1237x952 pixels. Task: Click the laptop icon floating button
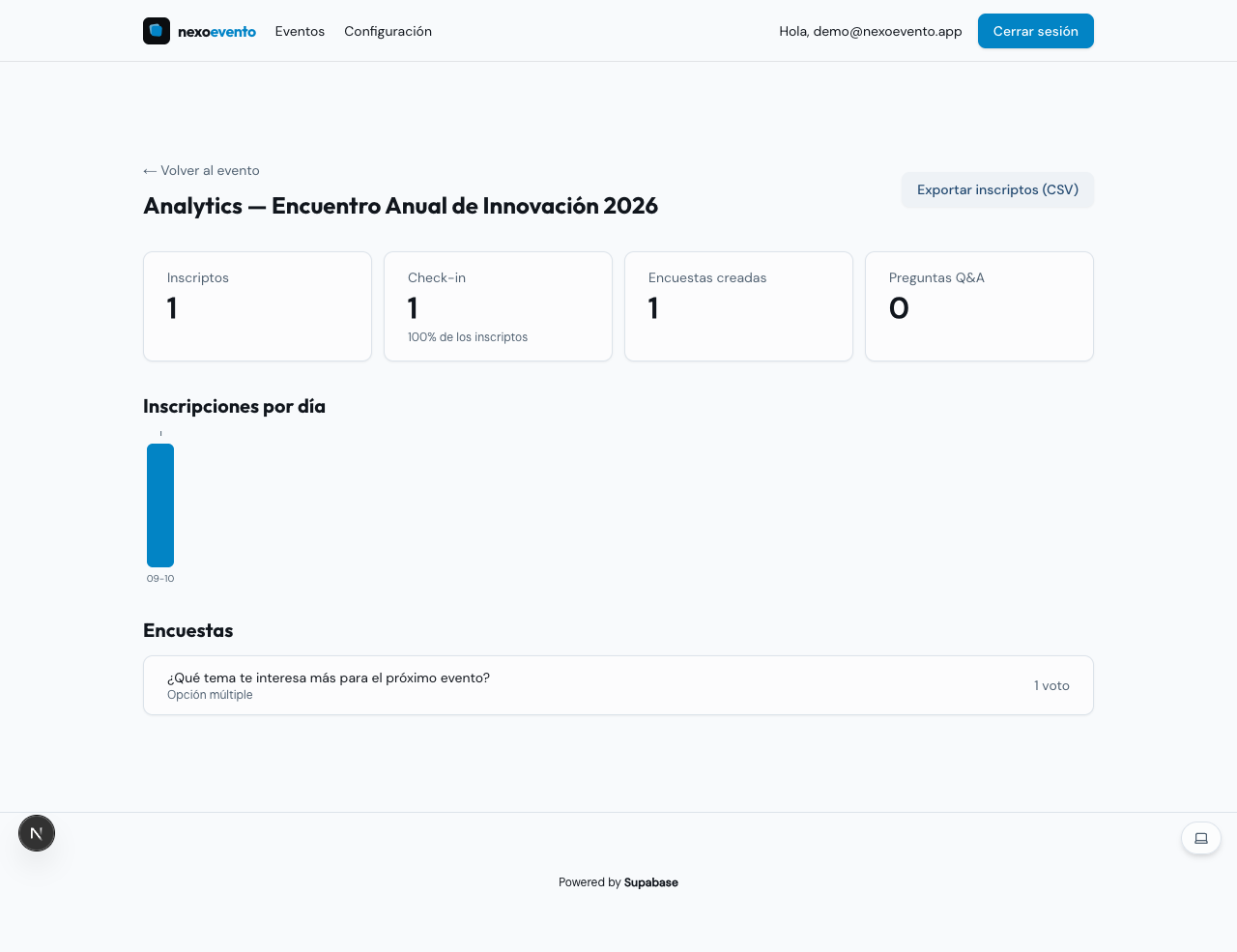pyautogui.click(x=1201, y=838)
